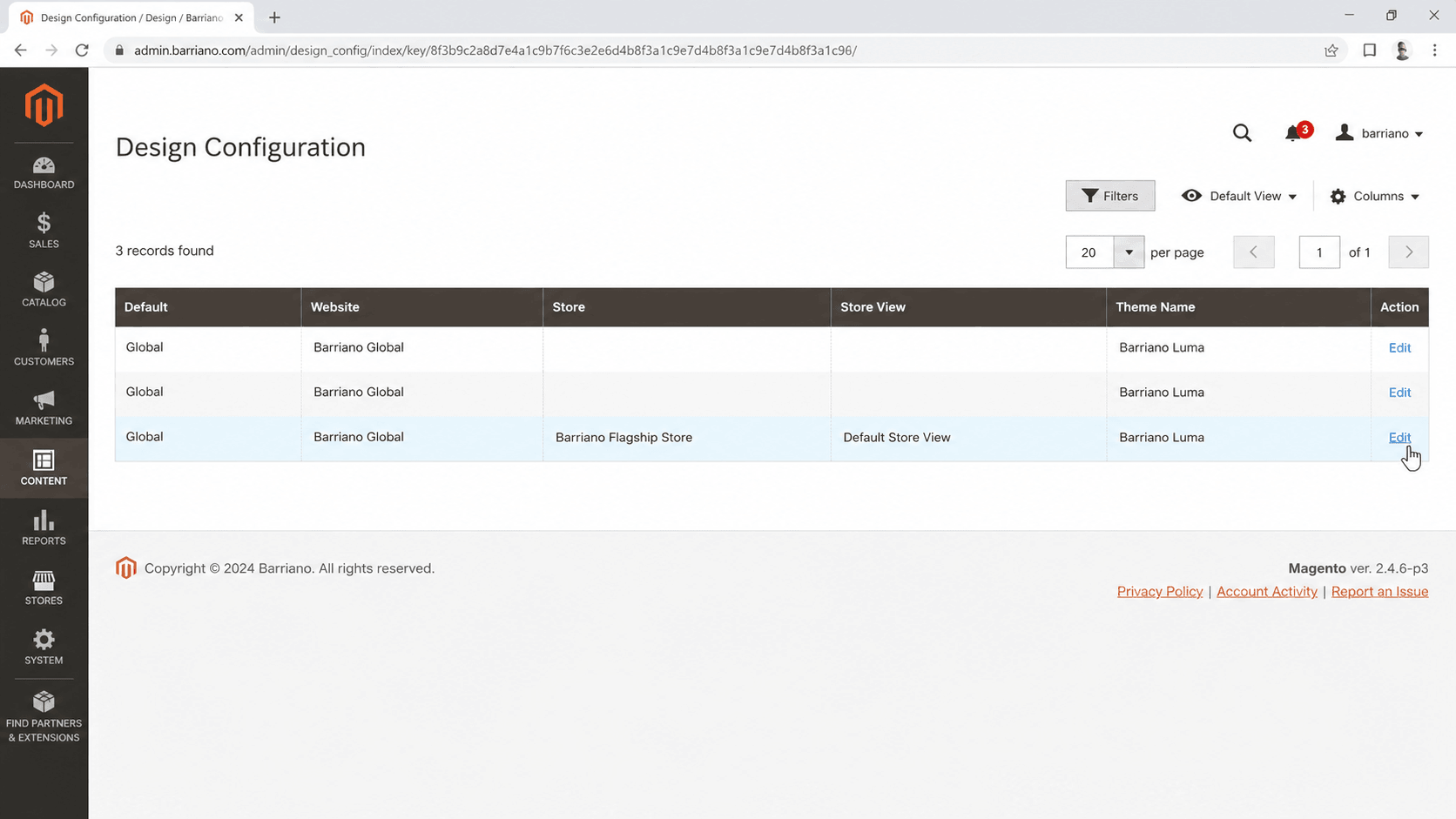Screen dimensions: 1456x819
Task: Click the browser forward arrow
Action: coord(51,50)
